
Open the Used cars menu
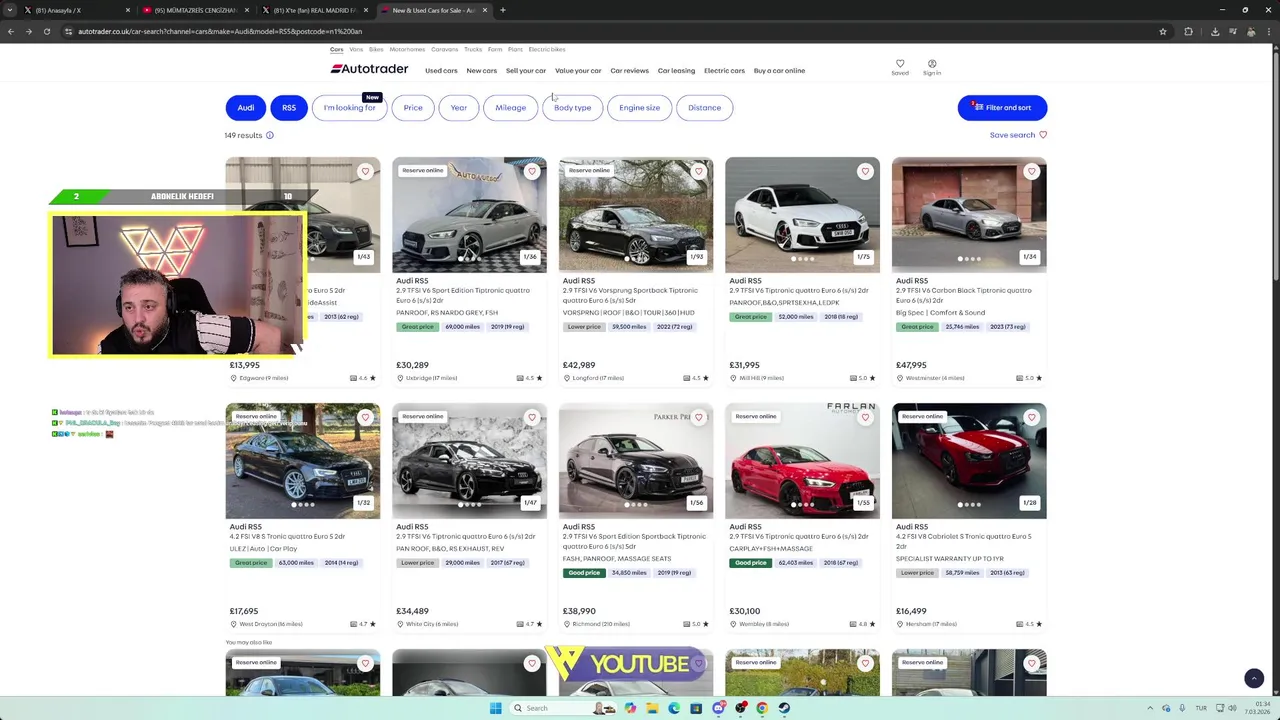click(x=441, y=71)
